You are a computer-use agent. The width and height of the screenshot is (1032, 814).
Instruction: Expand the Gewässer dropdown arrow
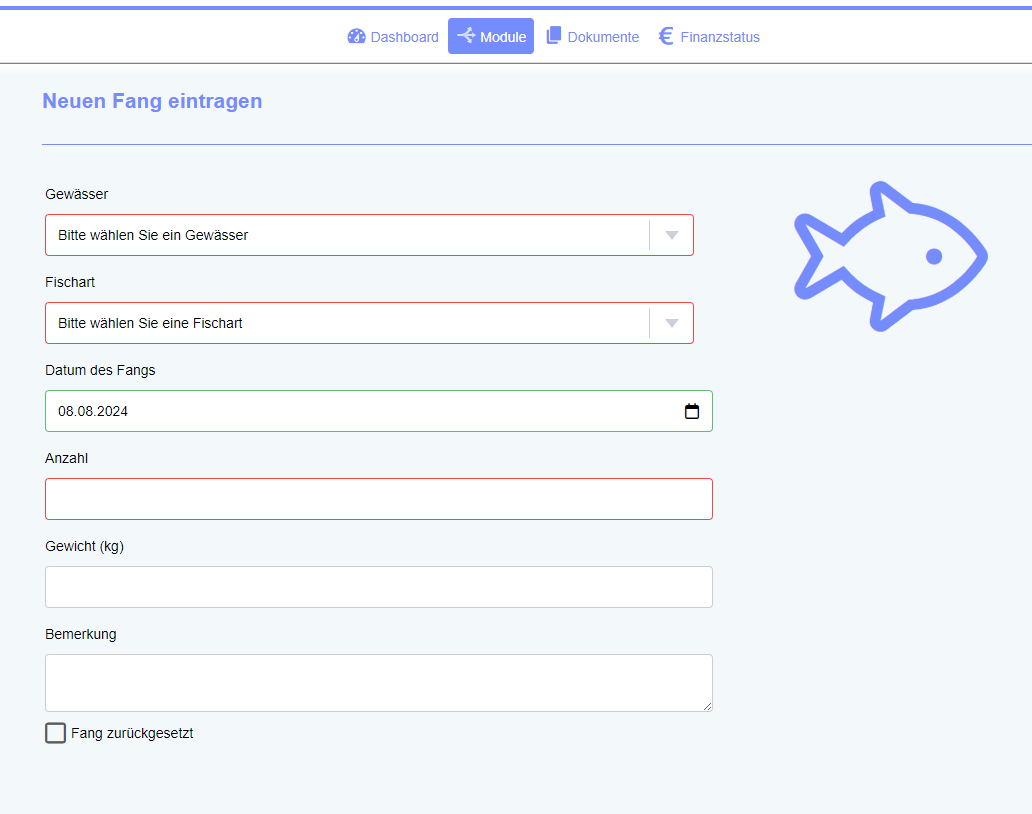(x=672, y=235)
